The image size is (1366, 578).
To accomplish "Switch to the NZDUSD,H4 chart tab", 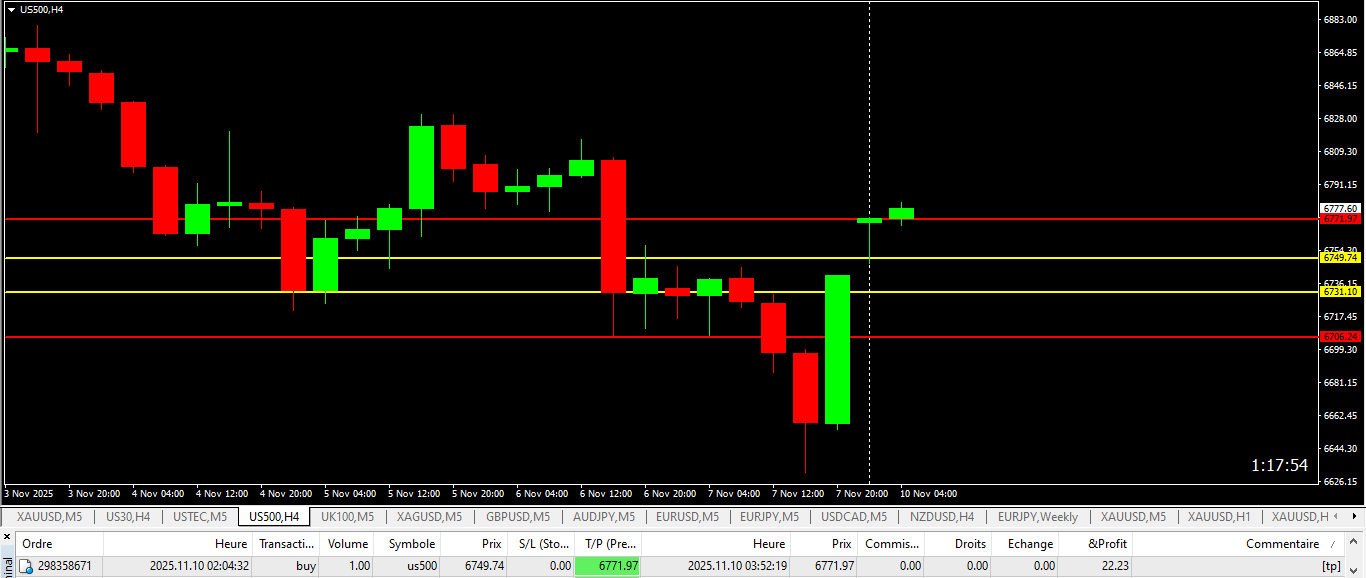I will 941,517.
